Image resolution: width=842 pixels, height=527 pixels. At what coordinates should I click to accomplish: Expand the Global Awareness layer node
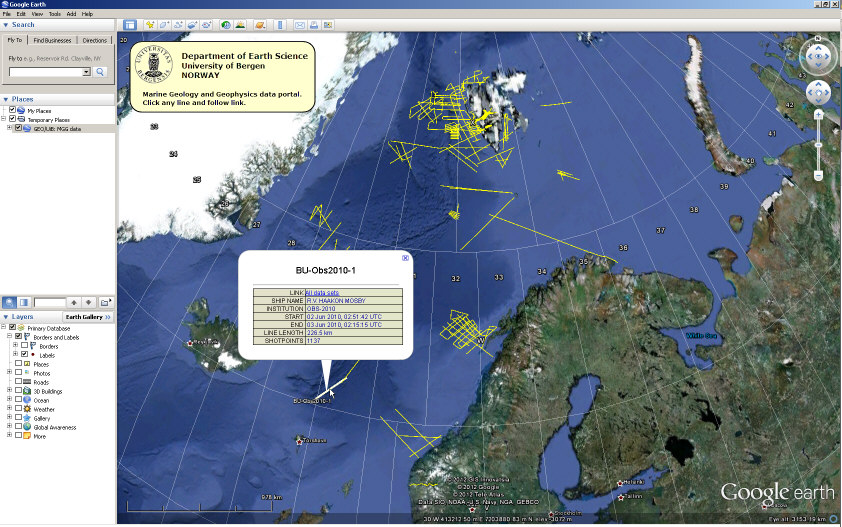click(9, 427)
